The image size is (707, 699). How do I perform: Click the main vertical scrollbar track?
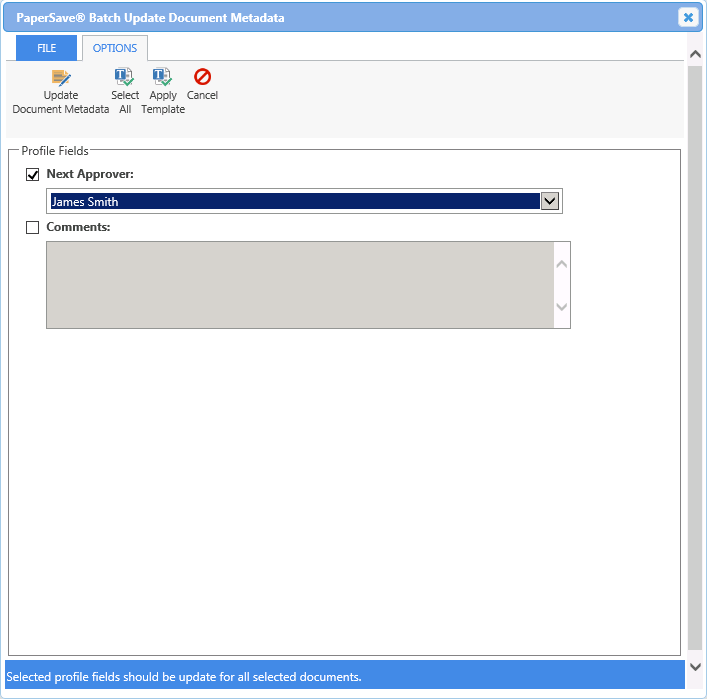click(695, 358)
